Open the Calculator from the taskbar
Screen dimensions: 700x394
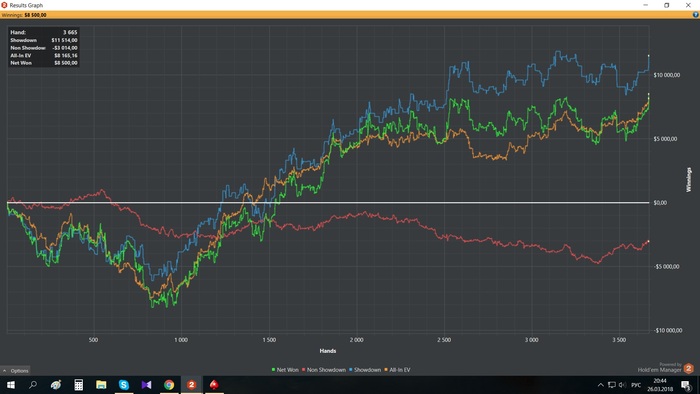(x=79, y=385)
